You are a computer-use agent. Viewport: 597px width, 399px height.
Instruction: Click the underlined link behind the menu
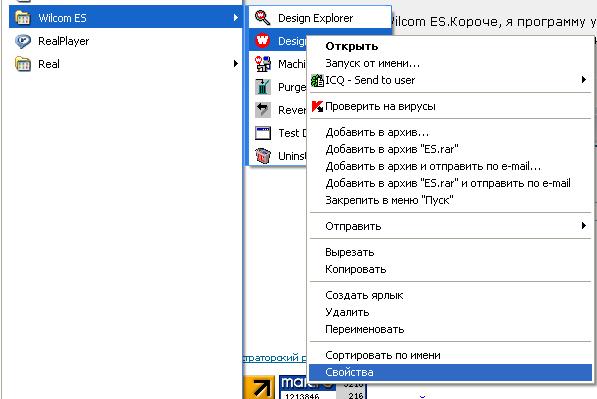275,358
